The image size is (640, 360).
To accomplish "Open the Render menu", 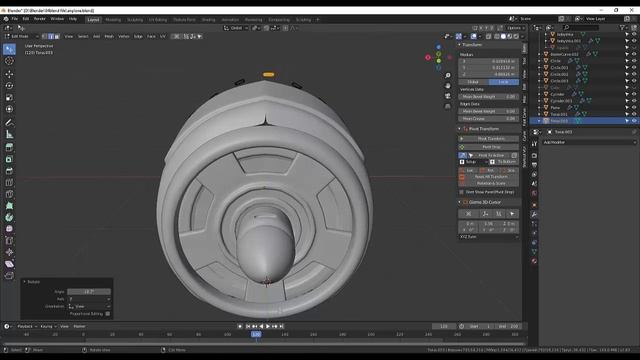I will (40, 19).
